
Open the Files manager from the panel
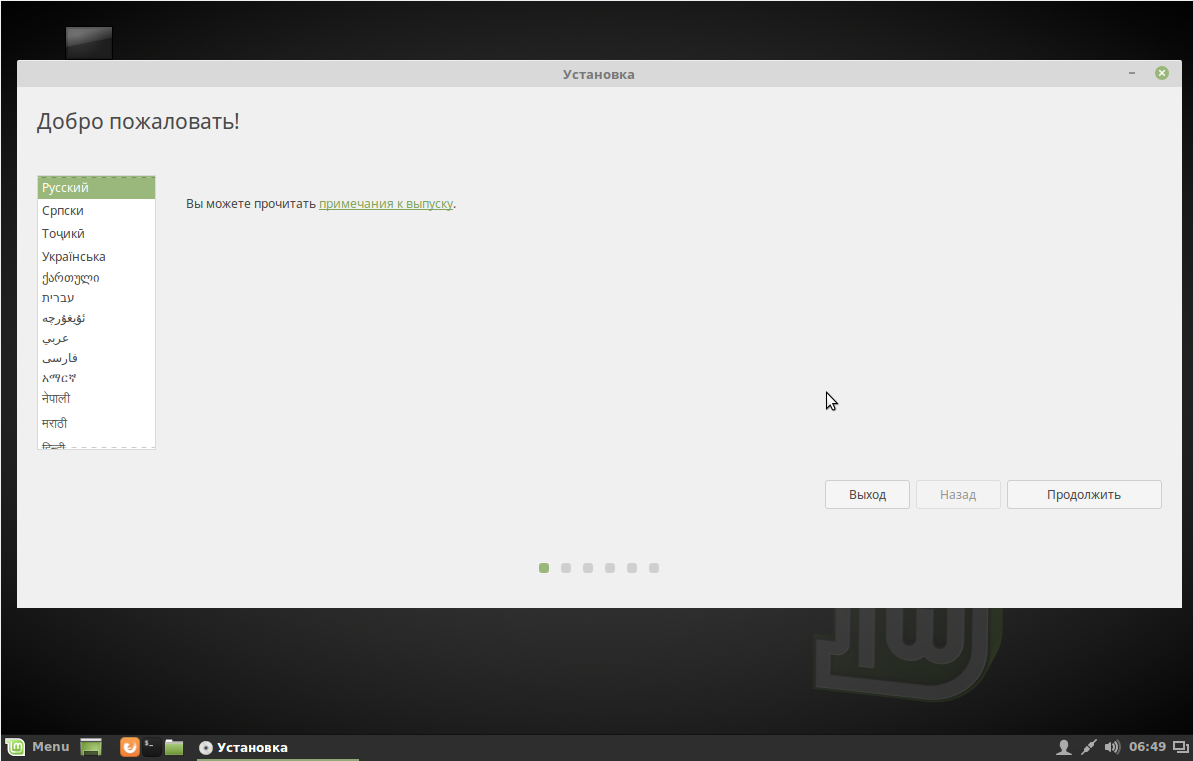pyautogui.click(x=174, y=747)
